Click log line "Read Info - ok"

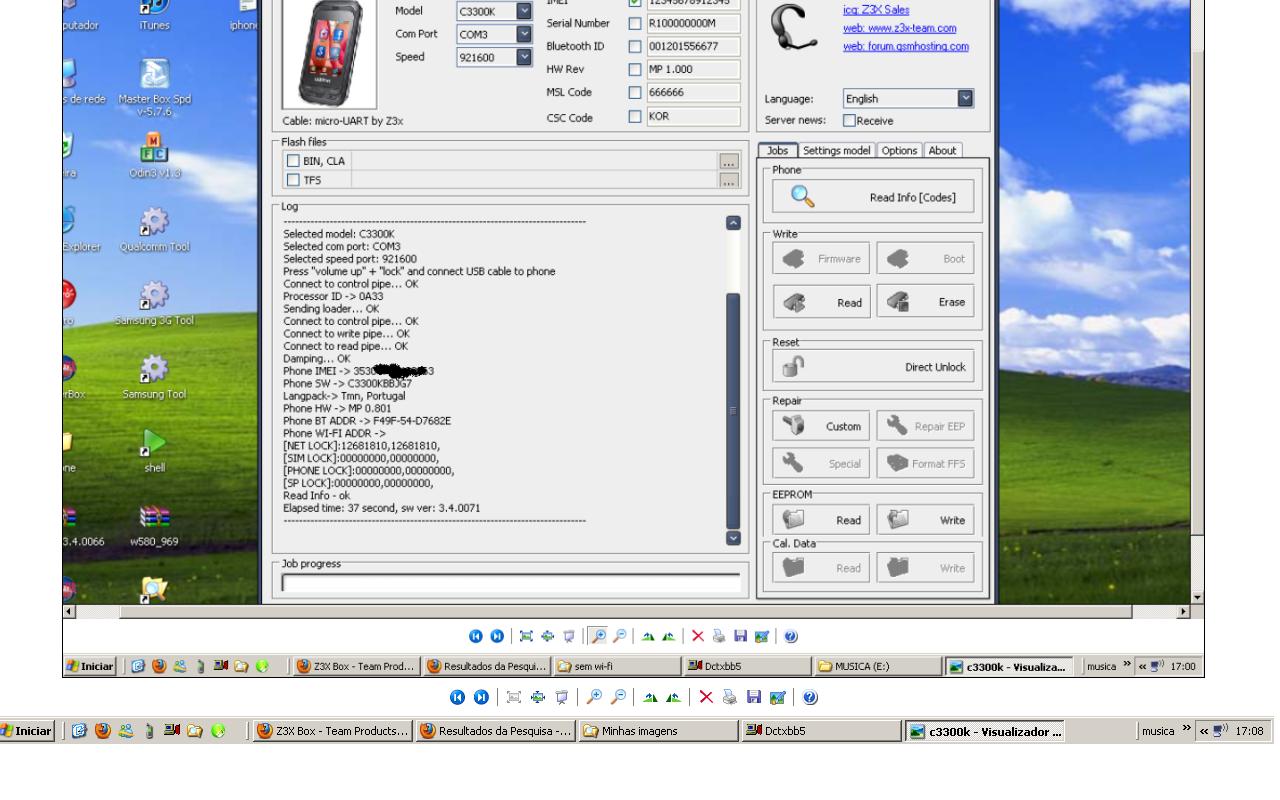[x=317, y=495]
